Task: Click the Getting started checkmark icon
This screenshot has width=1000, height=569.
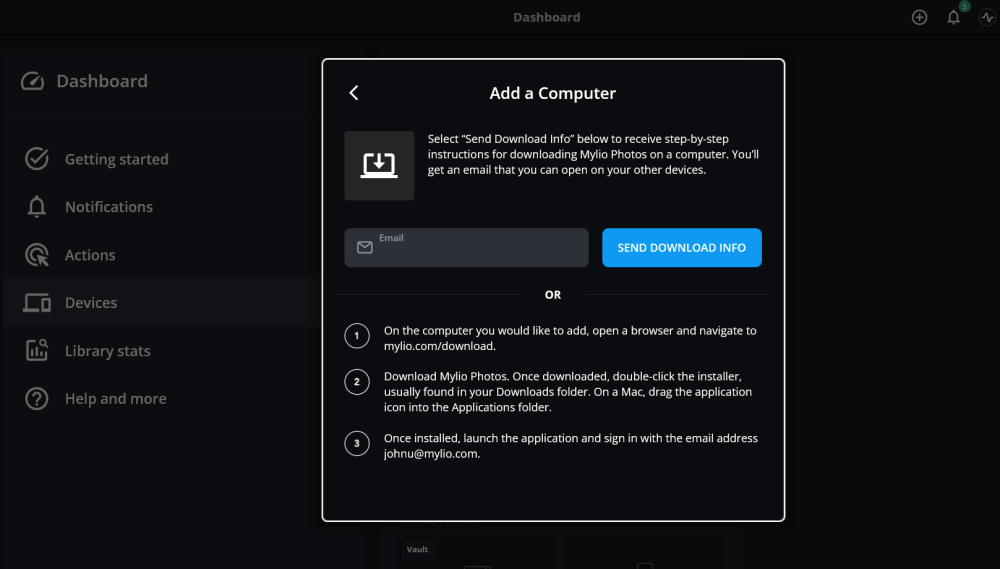Action: coord(37,159)
